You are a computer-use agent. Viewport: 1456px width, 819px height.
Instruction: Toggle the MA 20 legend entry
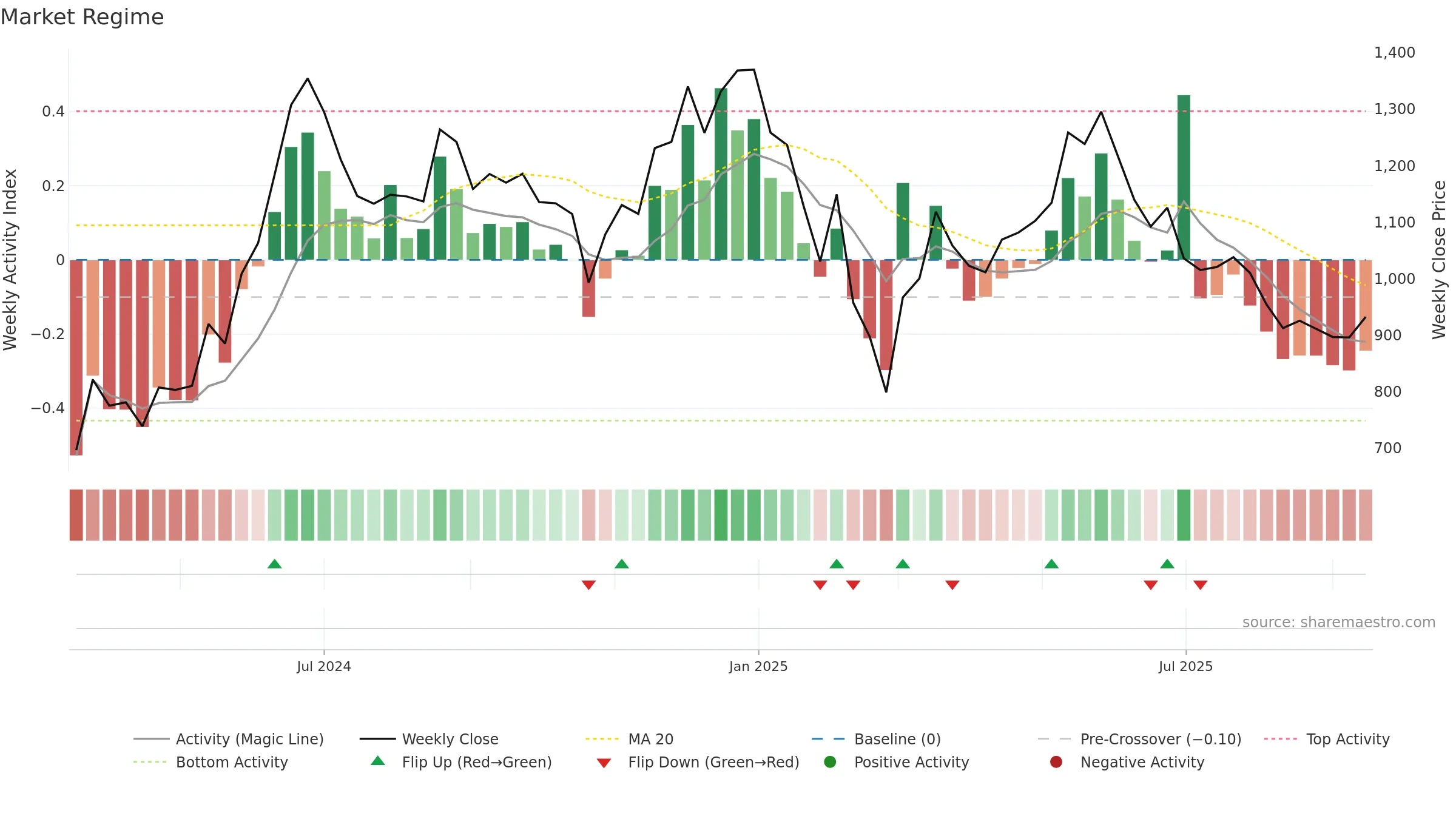click(x=629, y=739)
